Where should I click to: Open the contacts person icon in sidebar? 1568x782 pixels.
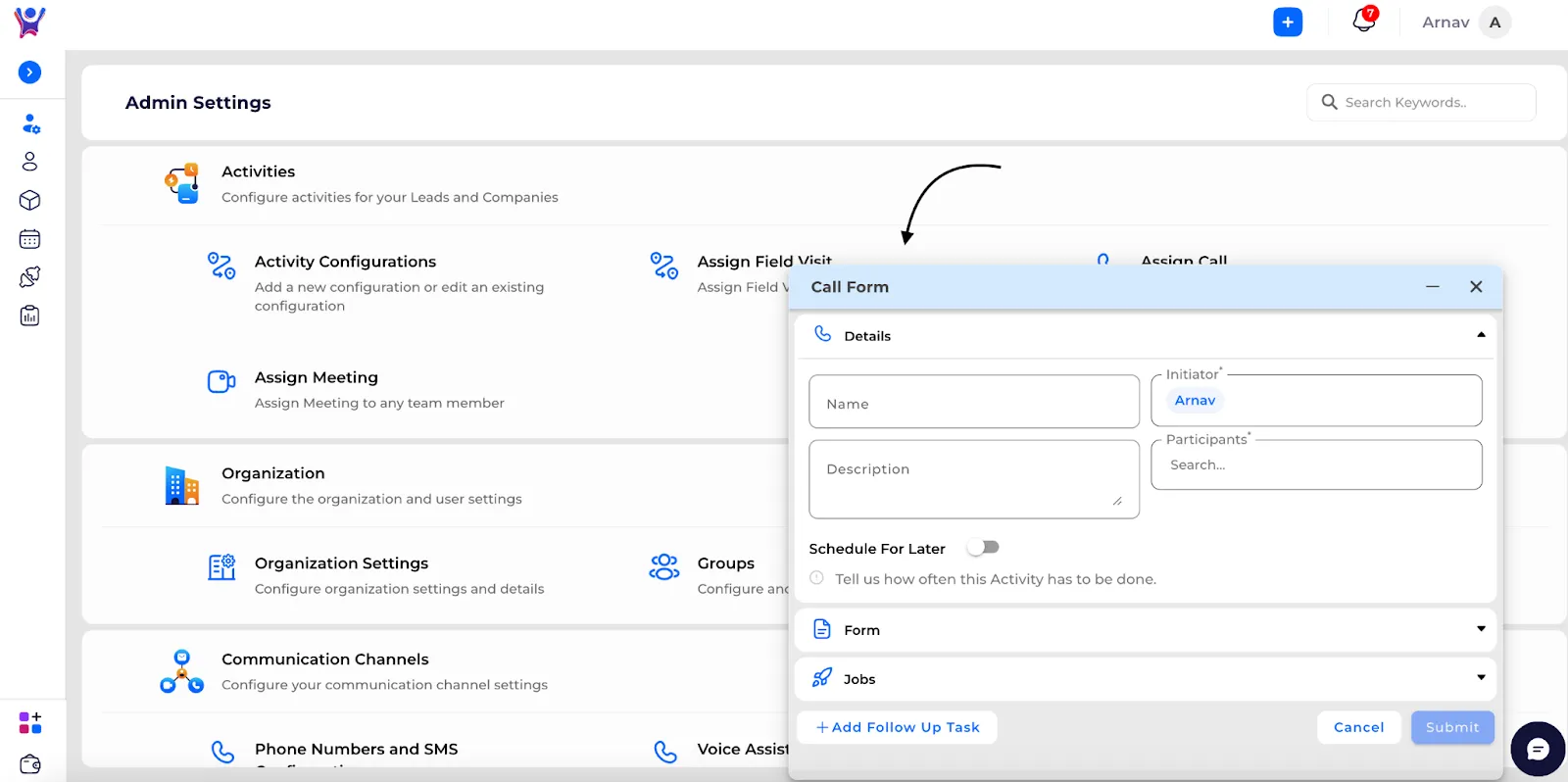coord(29,162)
